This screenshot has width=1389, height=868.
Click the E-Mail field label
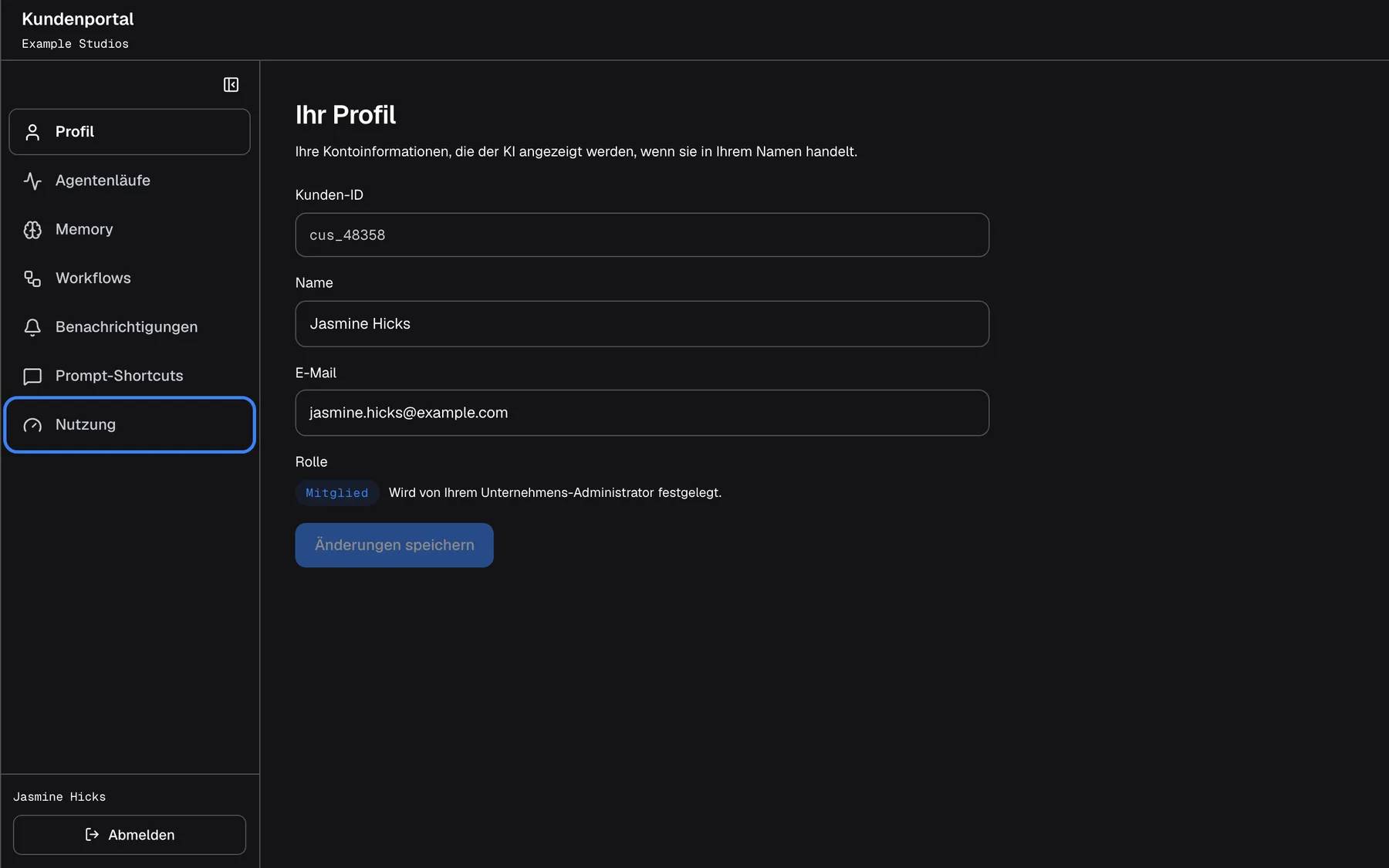316,373
